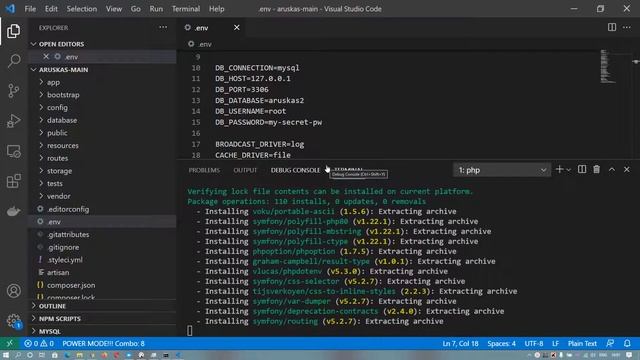Change the Plain Text language mode

pos(582,343)
